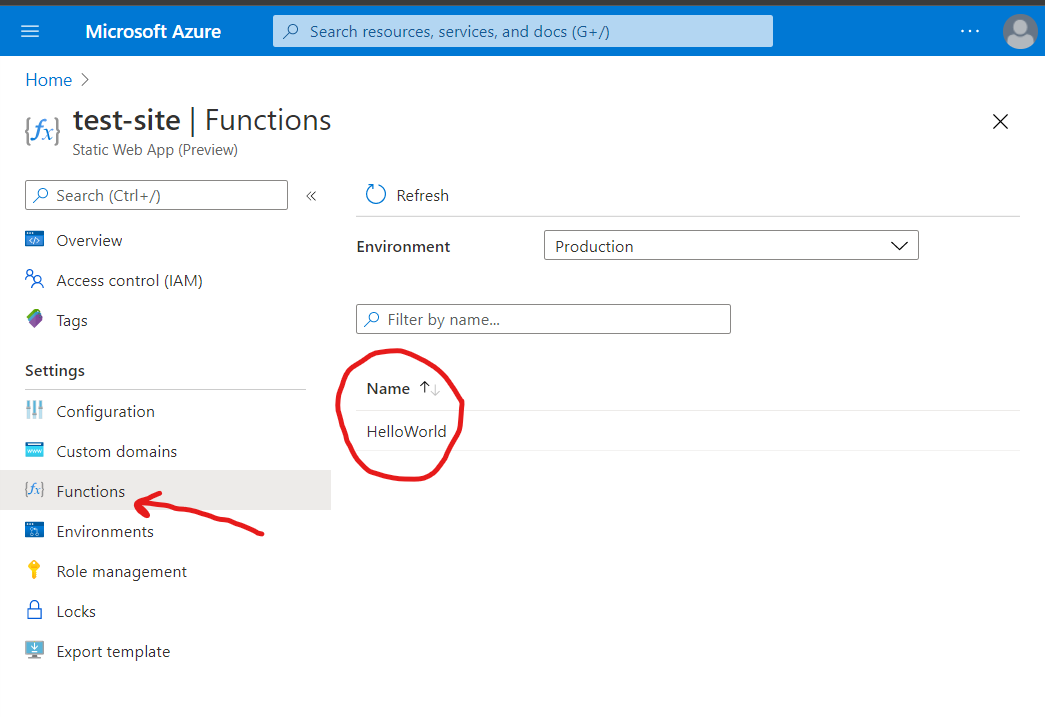The image size is (1045, 717).
Task: Click the magnifier icon in sidebar search
Action: pos(41,195)
